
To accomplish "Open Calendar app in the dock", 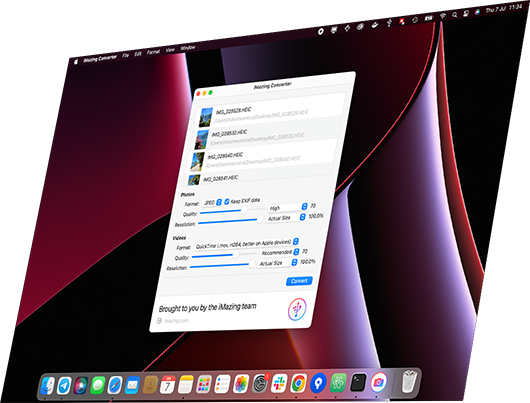I will coord(168,385).
